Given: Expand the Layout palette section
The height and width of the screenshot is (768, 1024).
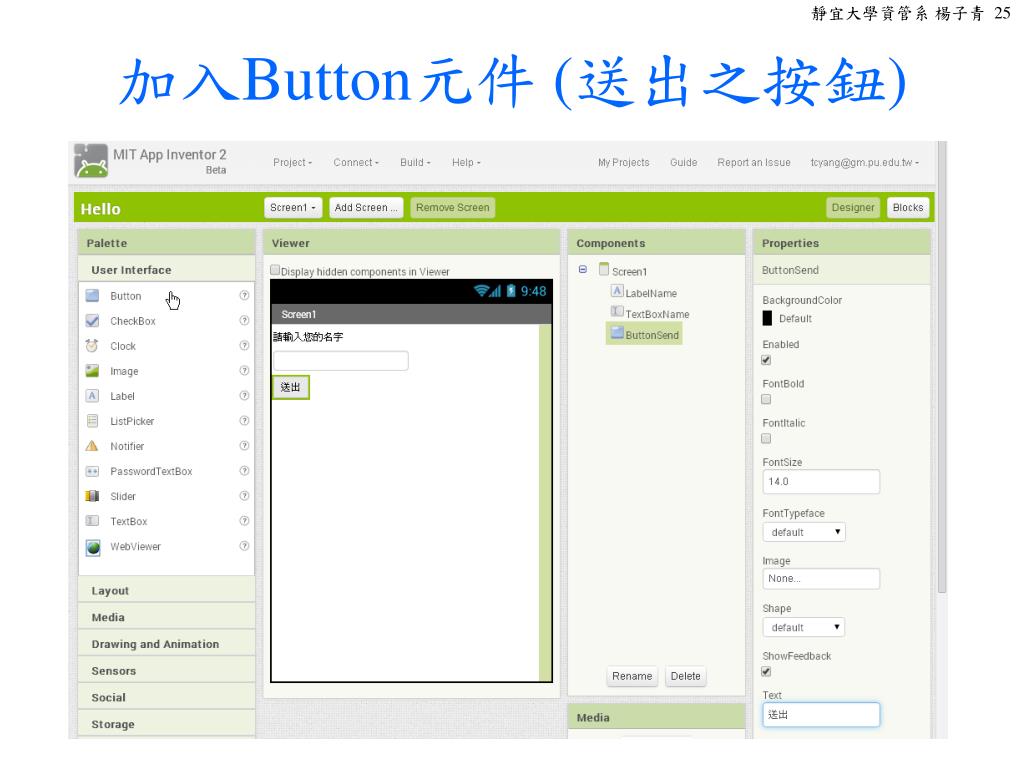Looking at the screenshot, I should [x=167, y=590].
